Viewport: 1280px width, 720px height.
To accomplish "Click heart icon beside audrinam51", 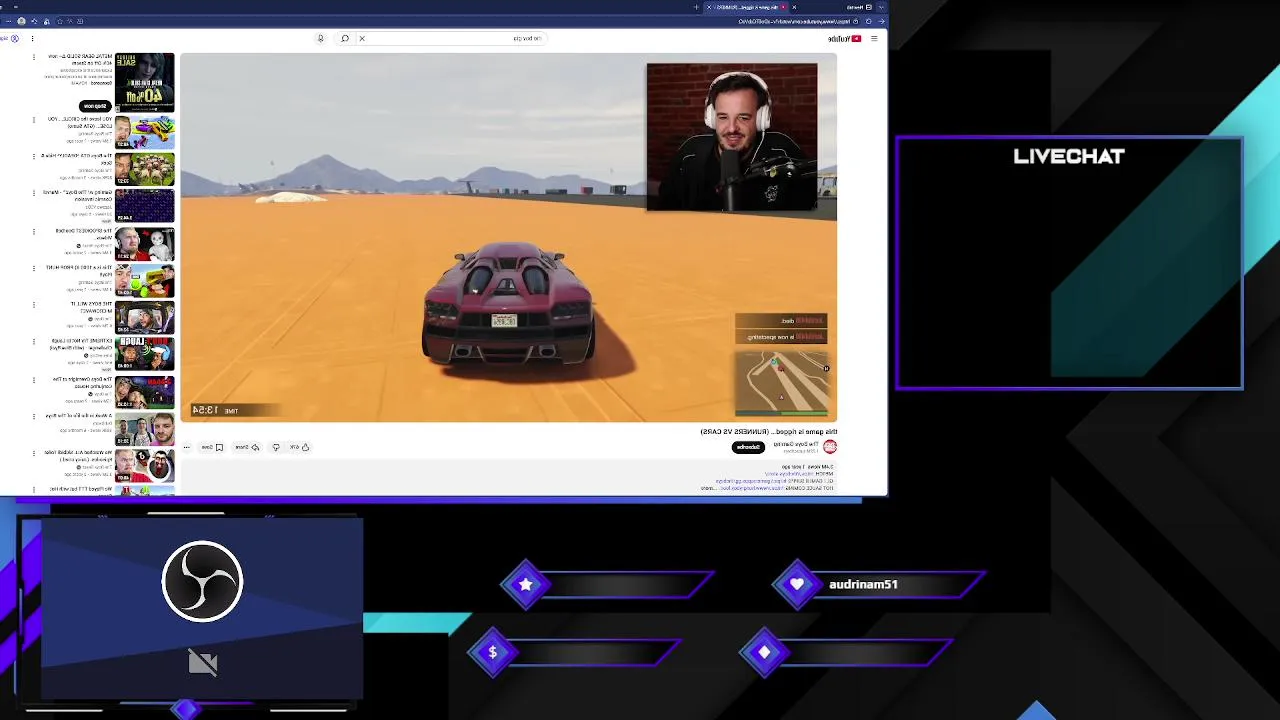I will pyautogui.click(x=797, y=584).
